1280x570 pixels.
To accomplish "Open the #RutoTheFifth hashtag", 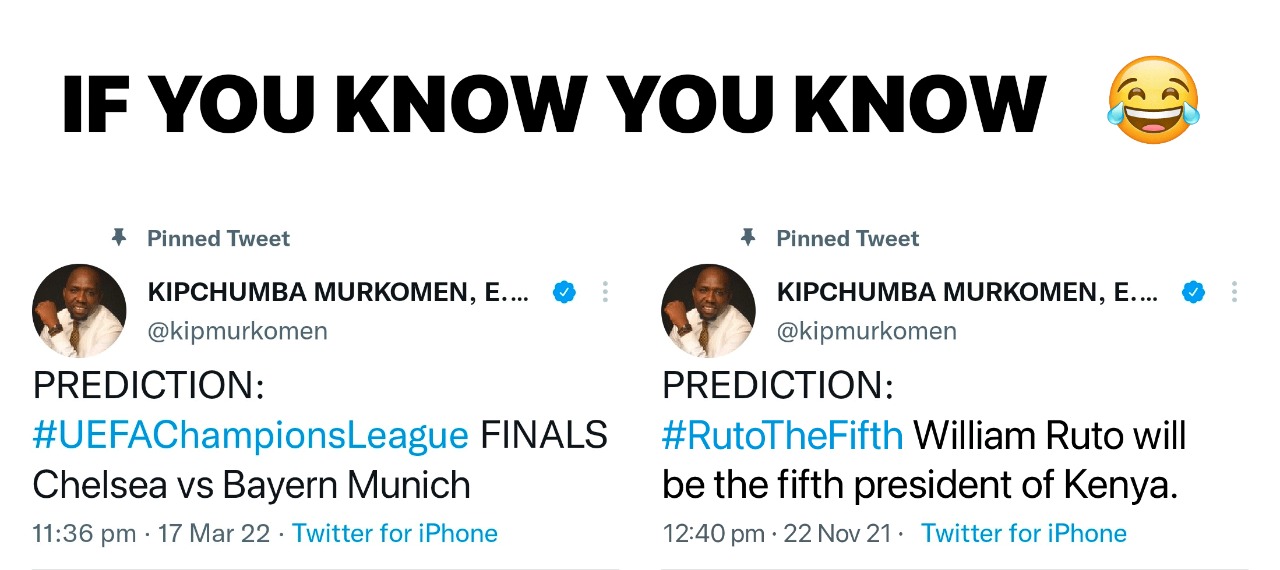I will click(782, 436).
